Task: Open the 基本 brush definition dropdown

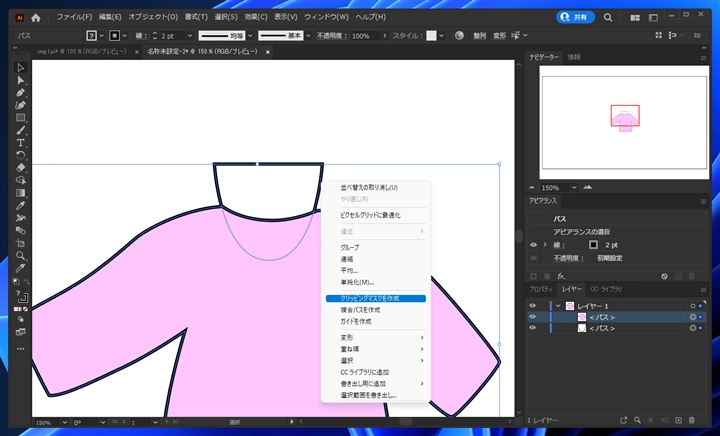Action: click(x=309, y=35)
